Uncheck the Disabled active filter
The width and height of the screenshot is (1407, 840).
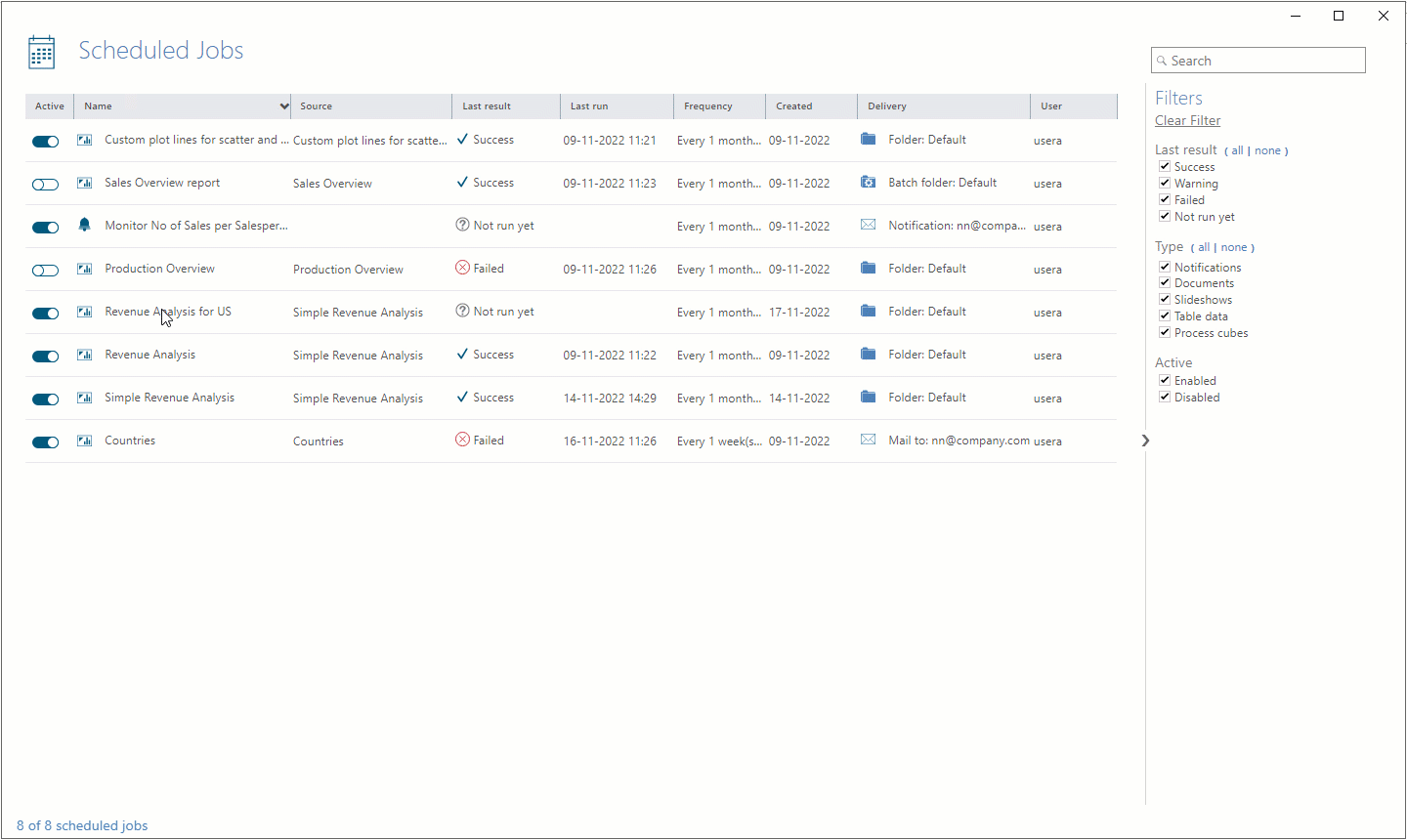[1165, 397]
